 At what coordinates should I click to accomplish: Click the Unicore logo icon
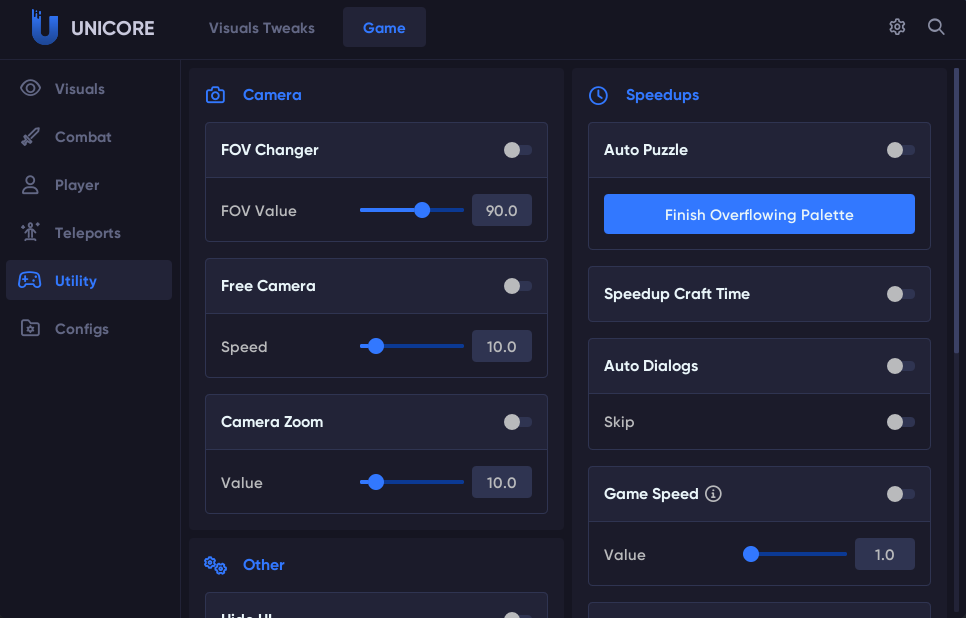coord(44,28)
